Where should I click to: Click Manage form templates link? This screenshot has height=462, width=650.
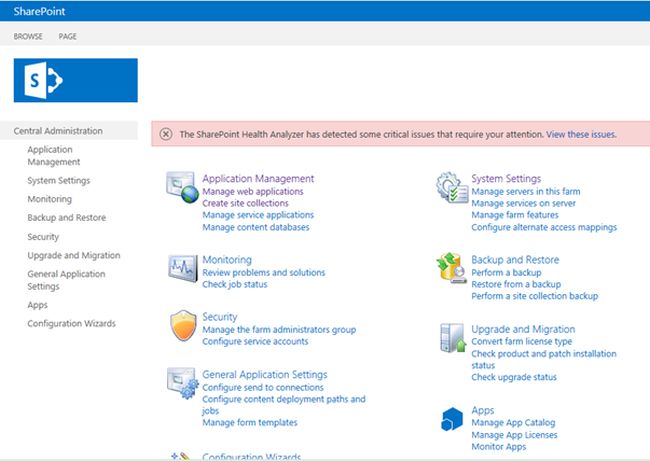[250, 423]
